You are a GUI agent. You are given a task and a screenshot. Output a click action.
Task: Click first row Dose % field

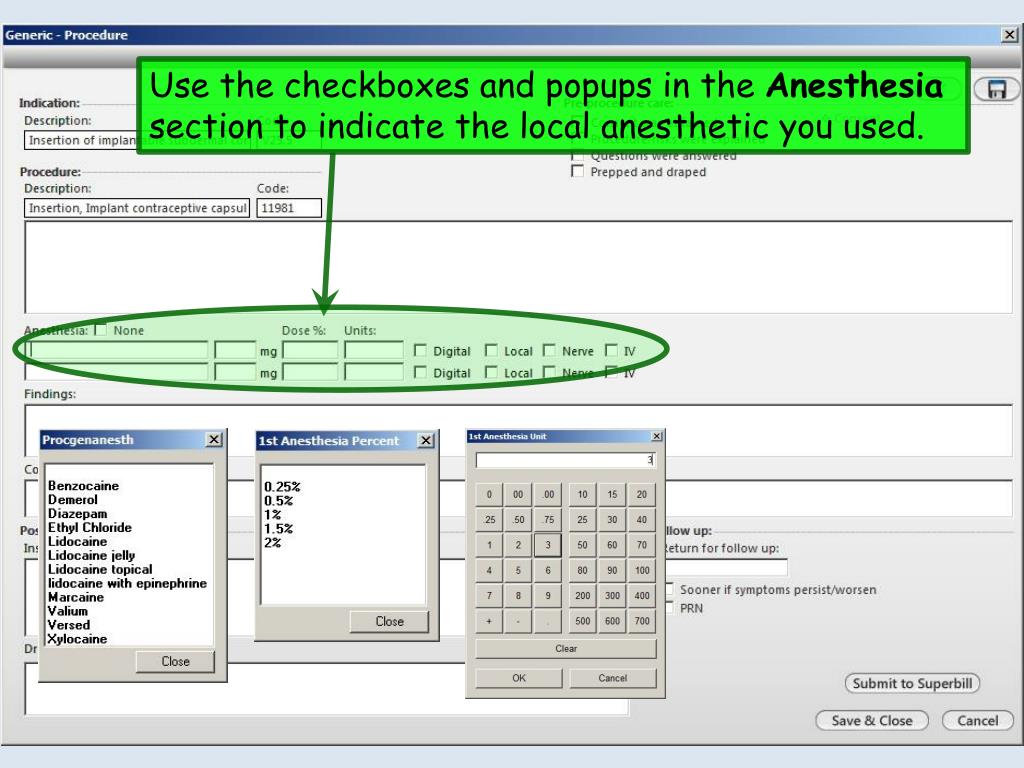310,351
